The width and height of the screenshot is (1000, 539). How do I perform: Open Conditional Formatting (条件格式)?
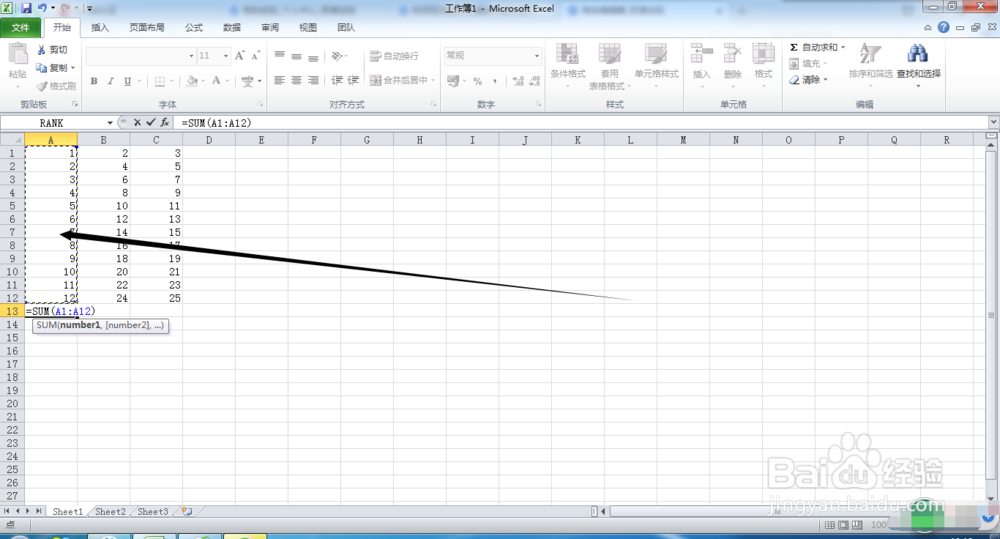point(568,66)
